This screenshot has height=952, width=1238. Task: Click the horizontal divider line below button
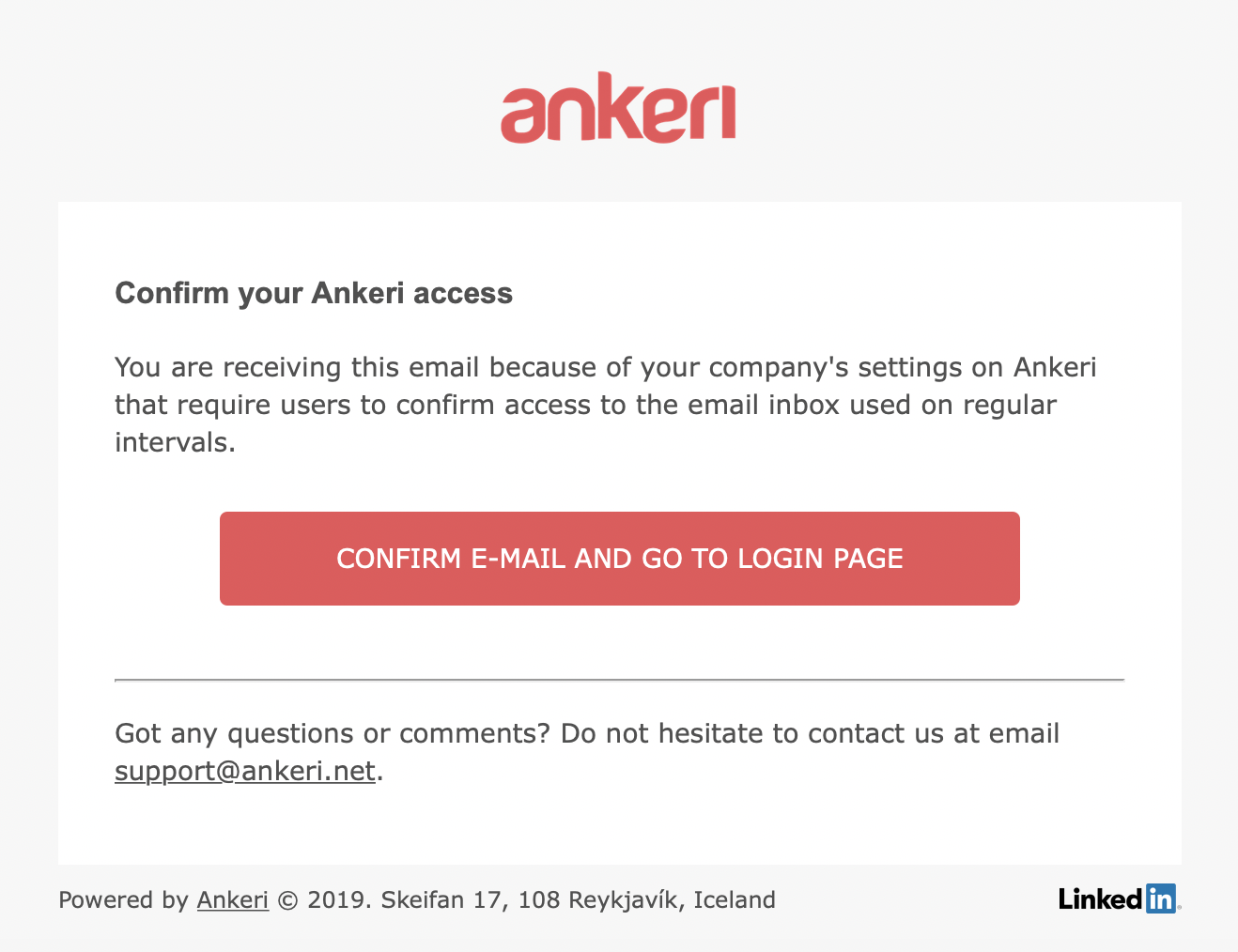620,679
